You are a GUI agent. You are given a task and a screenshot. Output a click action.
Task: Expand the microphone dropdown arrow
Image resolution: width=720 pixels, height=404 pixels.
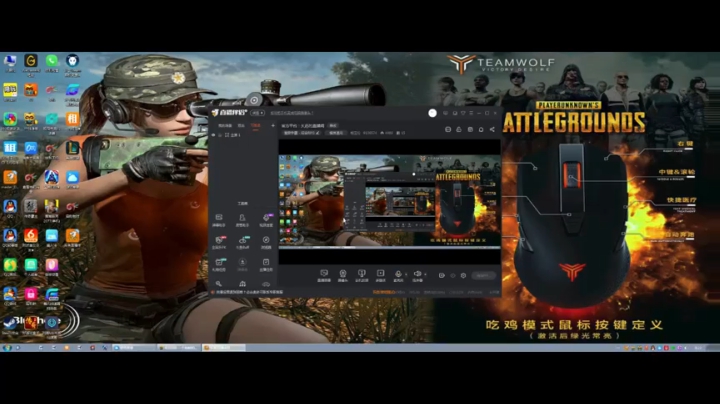coord(406,275)
